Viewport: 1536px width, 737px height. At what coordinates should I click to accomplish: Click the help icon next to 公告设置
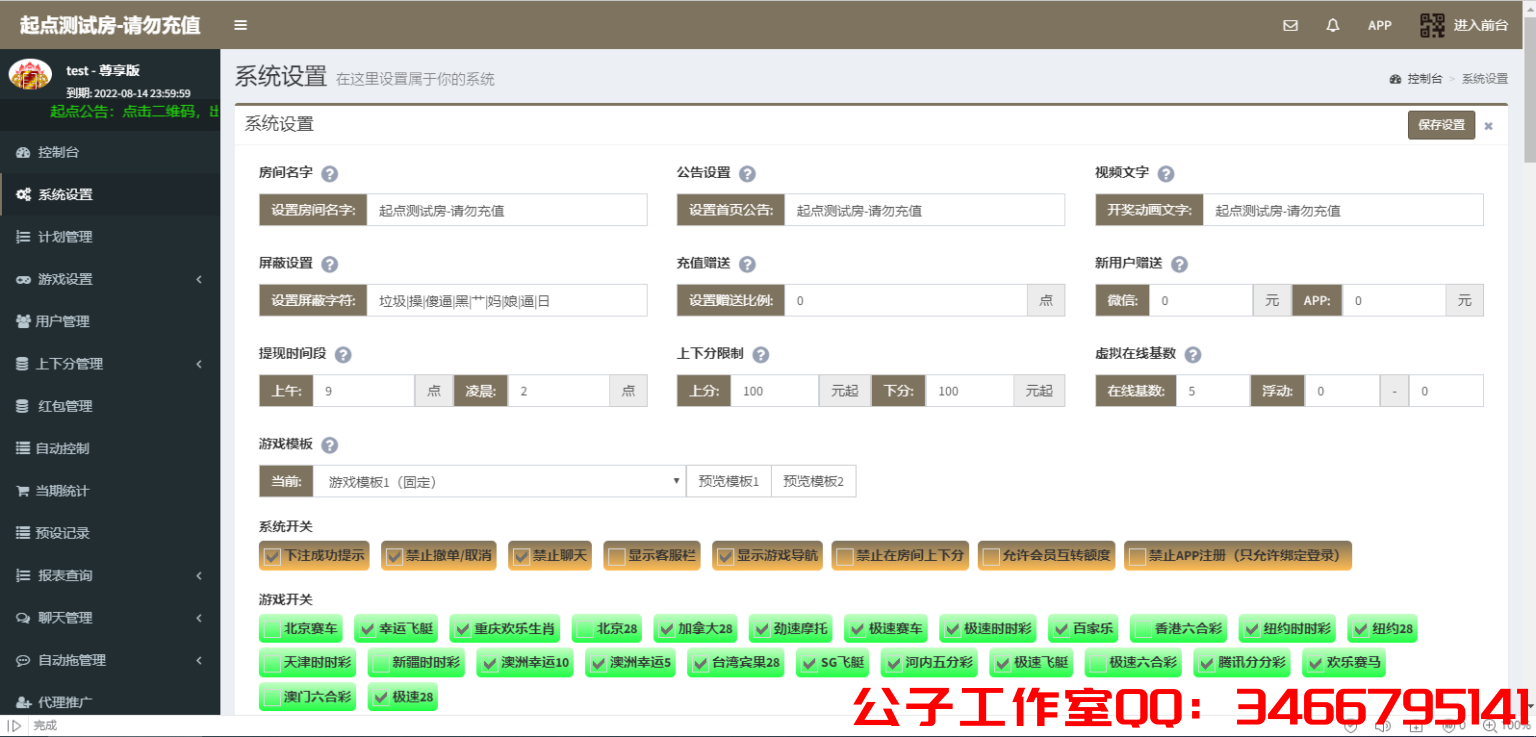coord(747,173)
